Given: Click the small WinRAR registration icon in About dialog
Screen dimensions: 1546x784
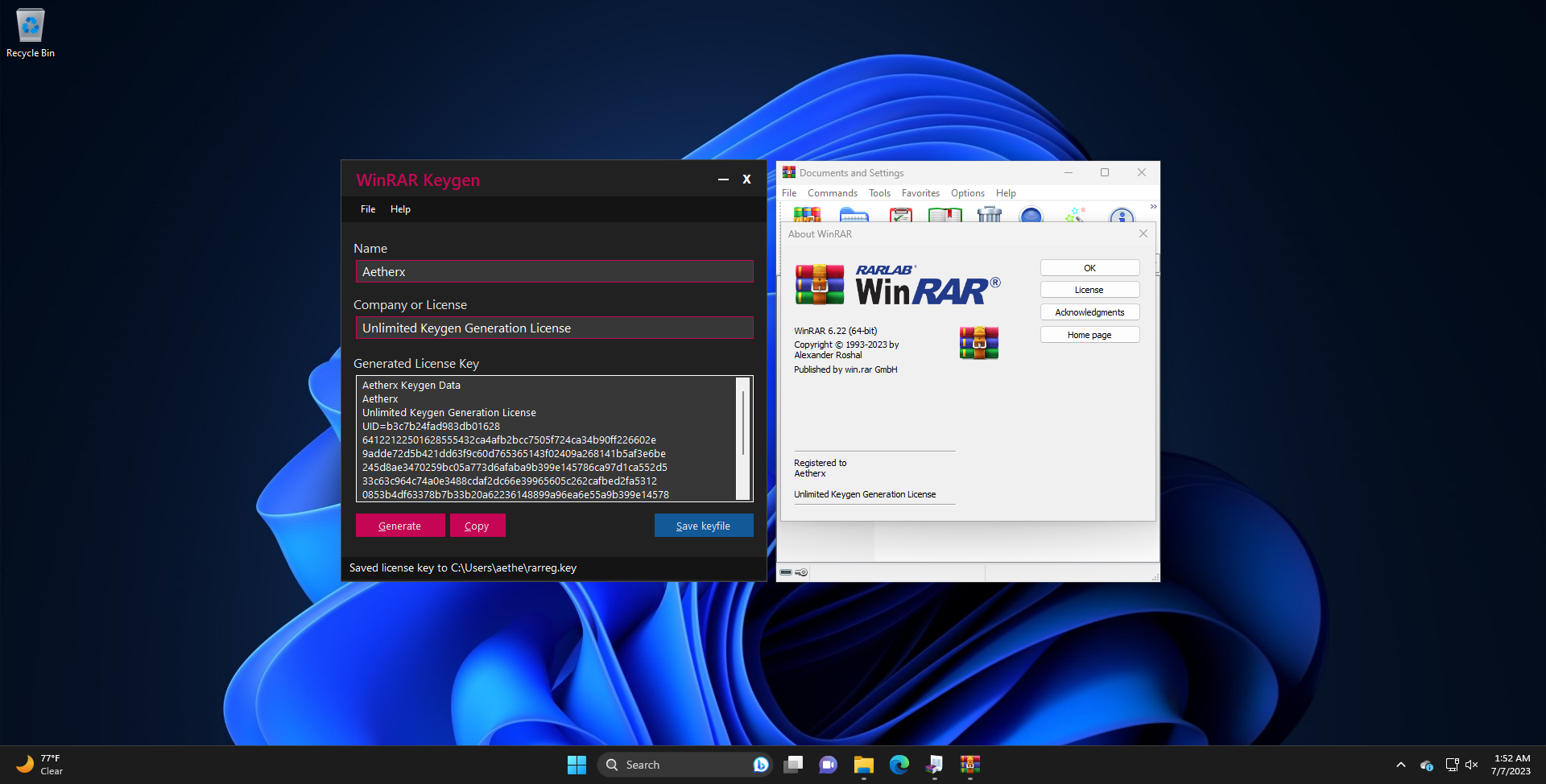Looking at the screenshot, I should [x=979, y=343].
